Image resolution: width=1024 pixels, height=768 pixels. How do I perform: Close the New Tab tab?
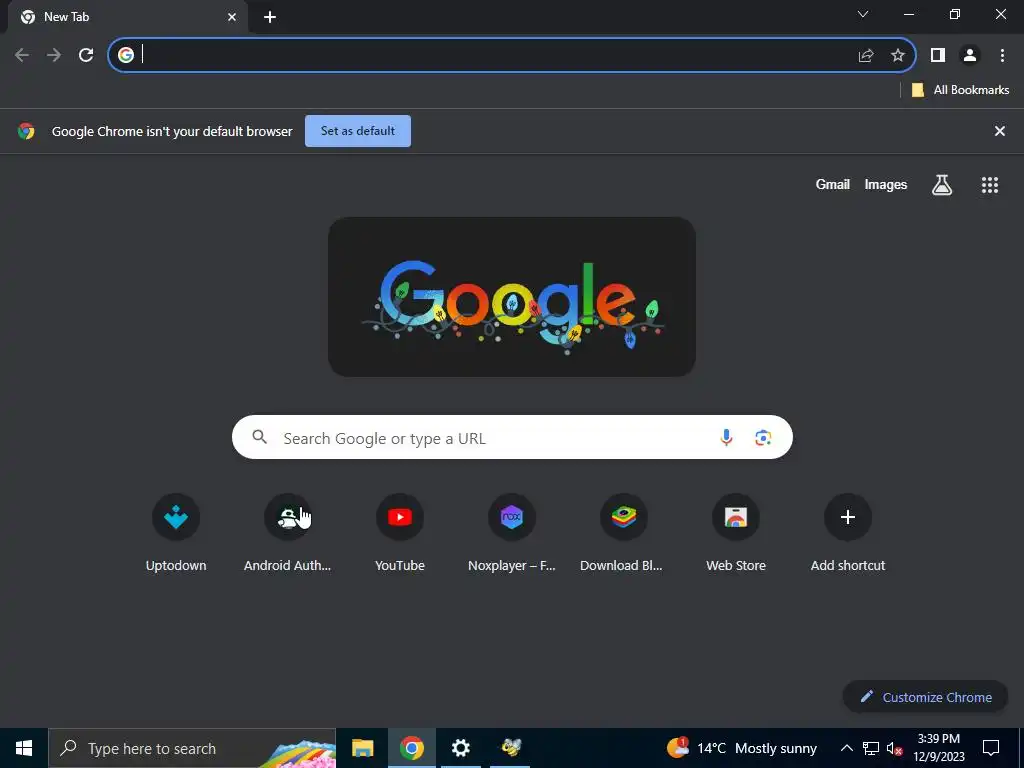coord(232,17)
